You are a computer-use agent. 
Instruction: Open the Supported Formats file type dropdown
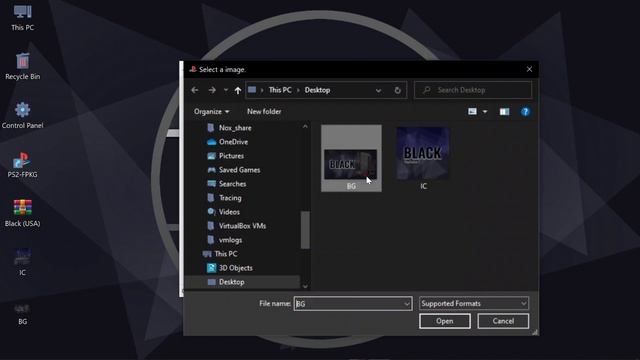[474, 303]
